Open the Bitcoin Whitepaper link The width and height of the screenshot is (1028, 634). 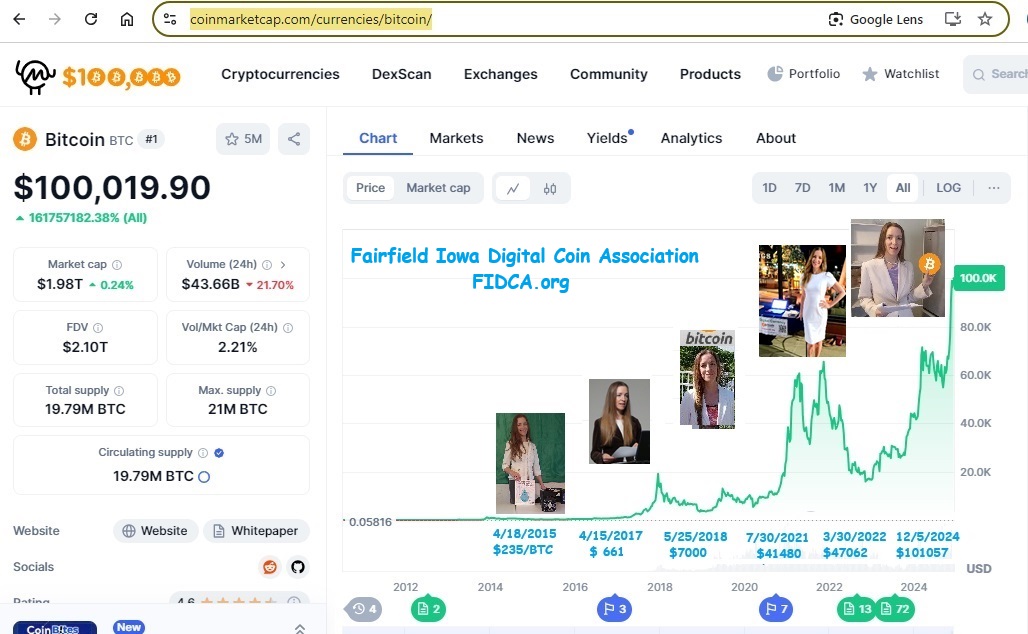coord(256,530)
